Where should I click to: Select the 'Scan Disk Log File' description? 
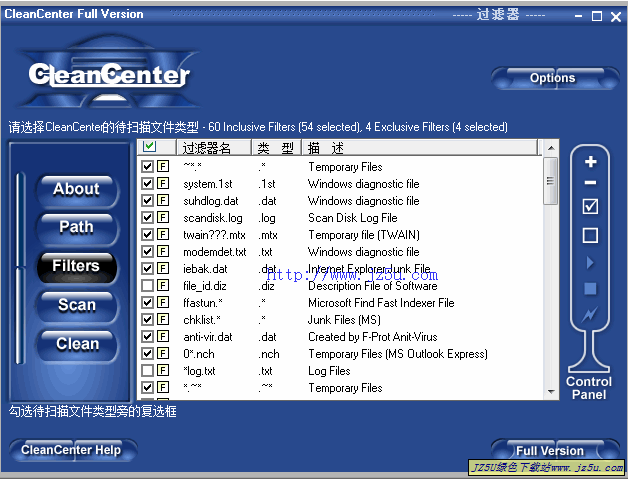tap(352, 218)
